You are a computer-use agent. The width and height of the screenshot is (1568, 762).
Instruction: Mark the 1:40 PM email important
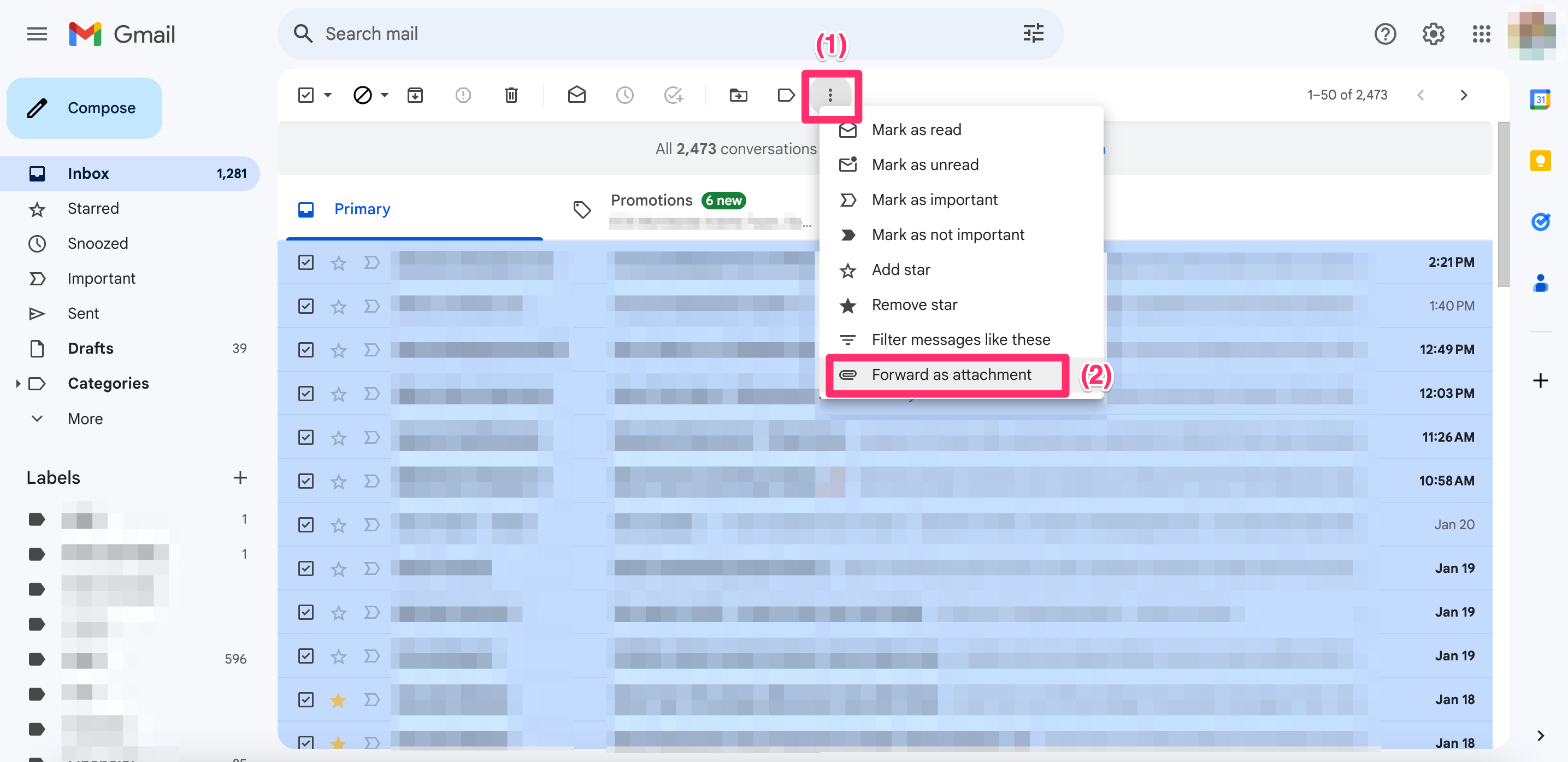pos(372,306)
